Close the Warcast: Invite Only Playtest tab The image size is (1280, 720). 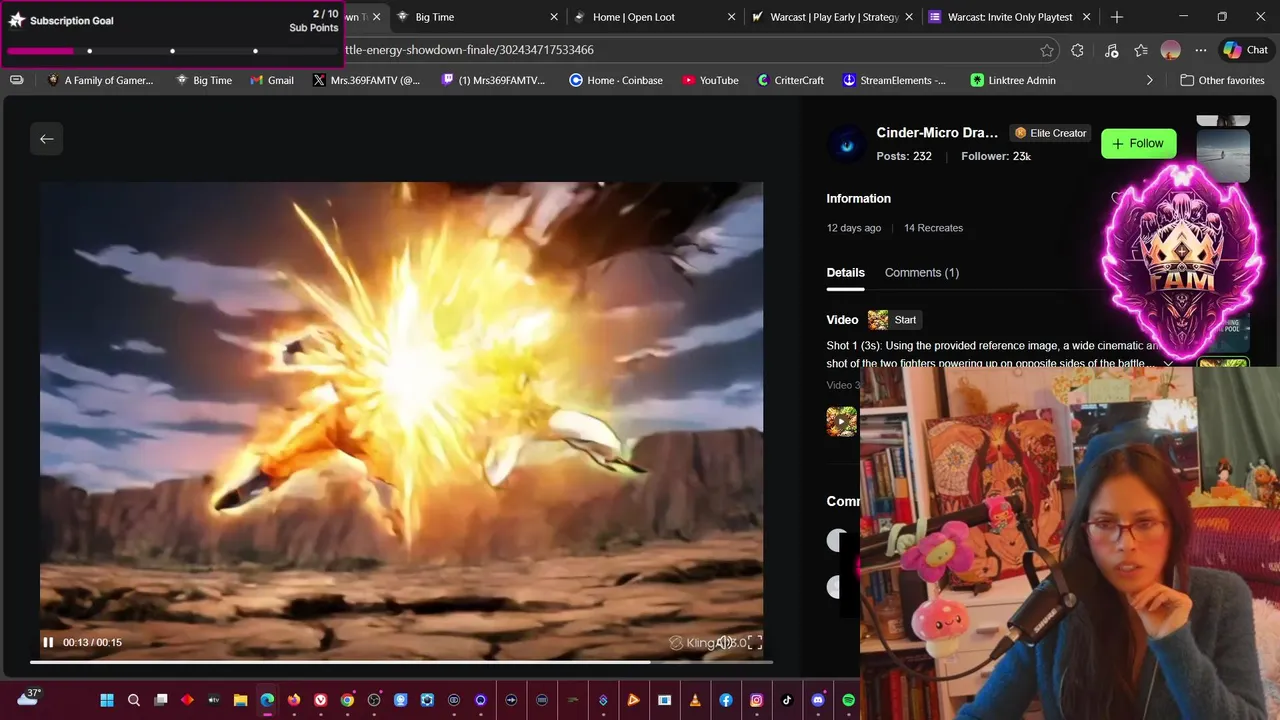click(x=1085, y=17)
